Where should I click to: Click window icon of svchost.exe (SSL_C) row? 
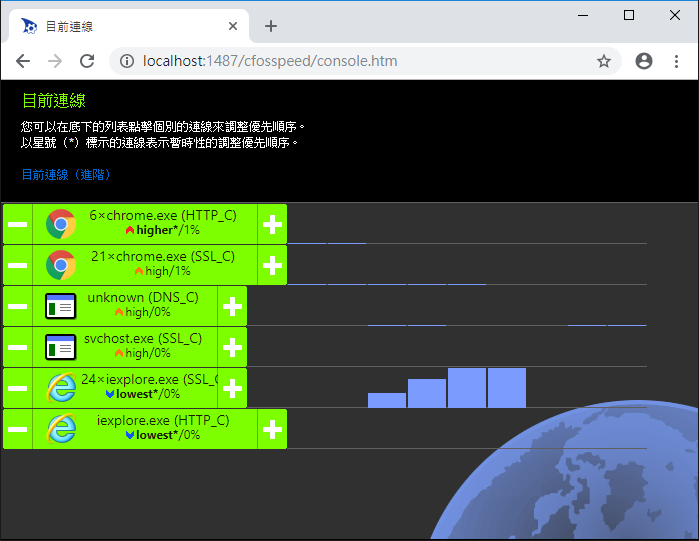[x=61, y=347]
